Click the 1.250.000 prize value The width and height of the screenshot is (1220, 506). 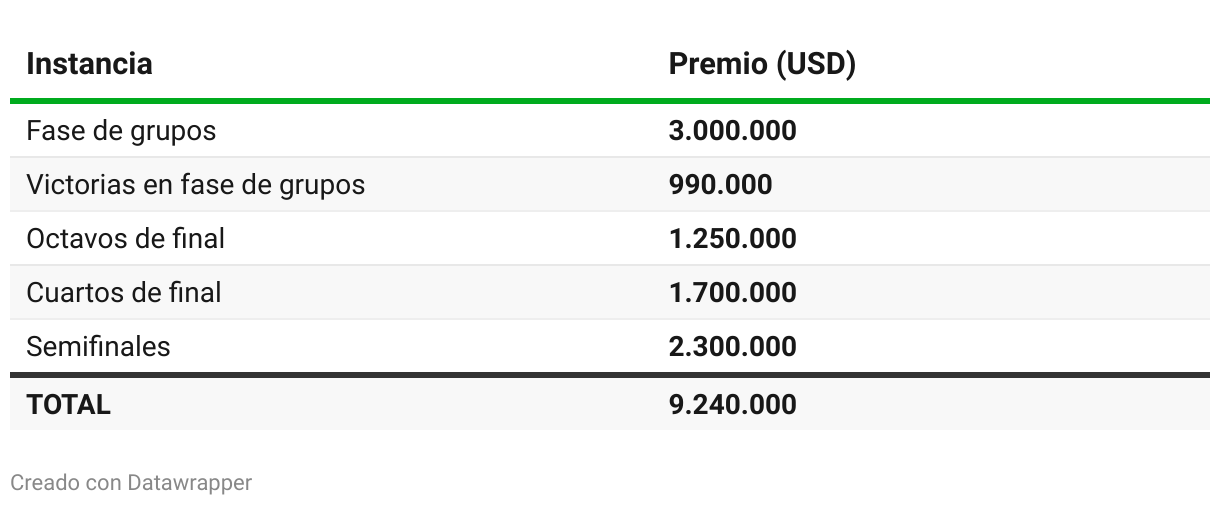pos(732,239)
